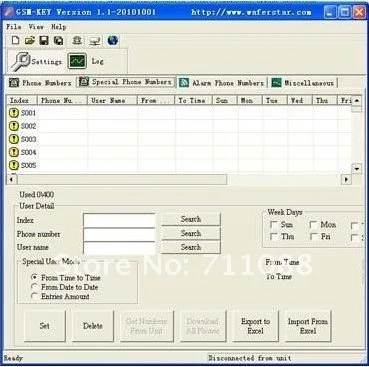The image size is (369, 367).
Task: Save using the floppy disk icon
Action: click(44, 41)
